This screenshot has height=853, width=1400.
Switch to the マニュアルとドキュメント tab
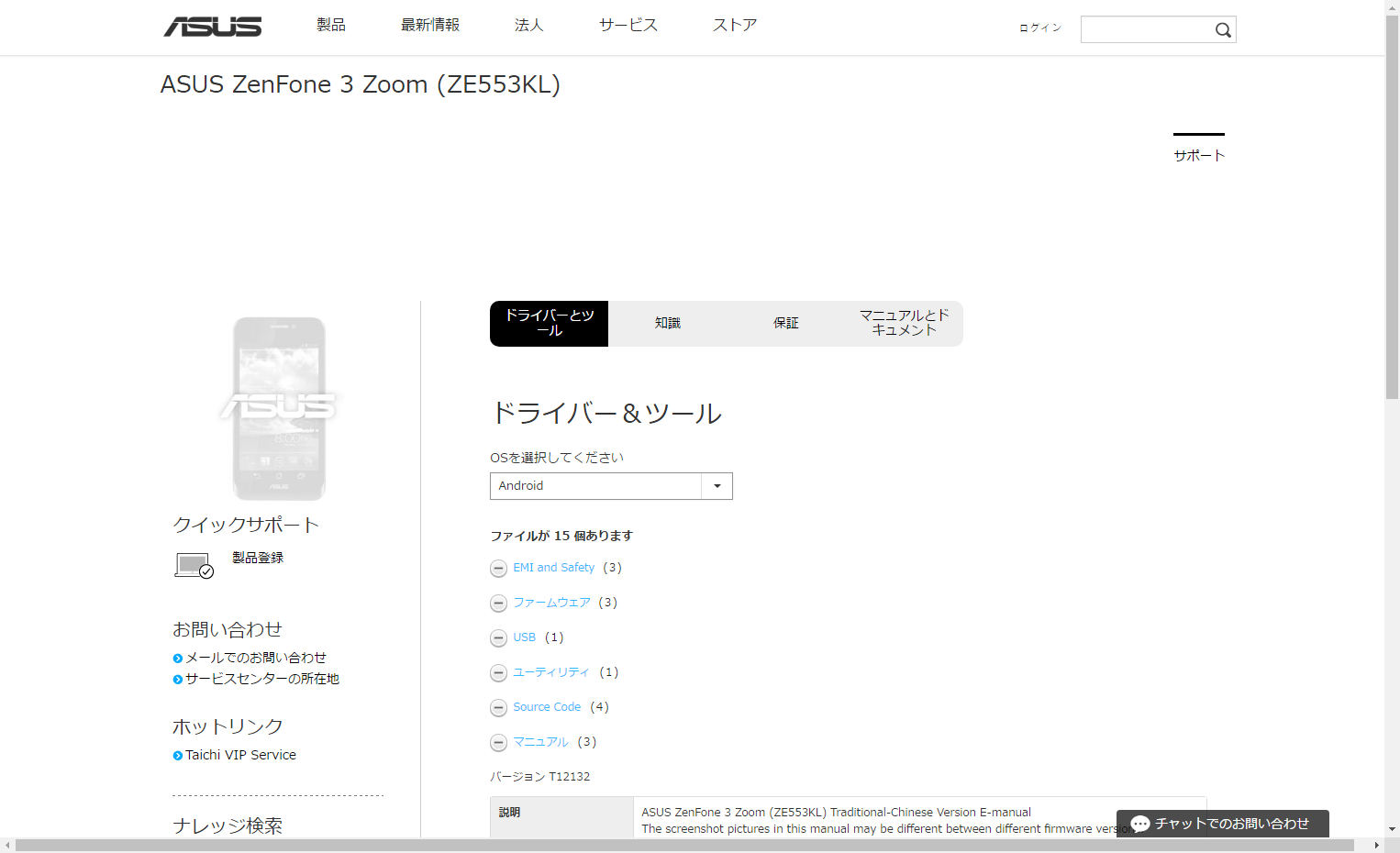905,324
